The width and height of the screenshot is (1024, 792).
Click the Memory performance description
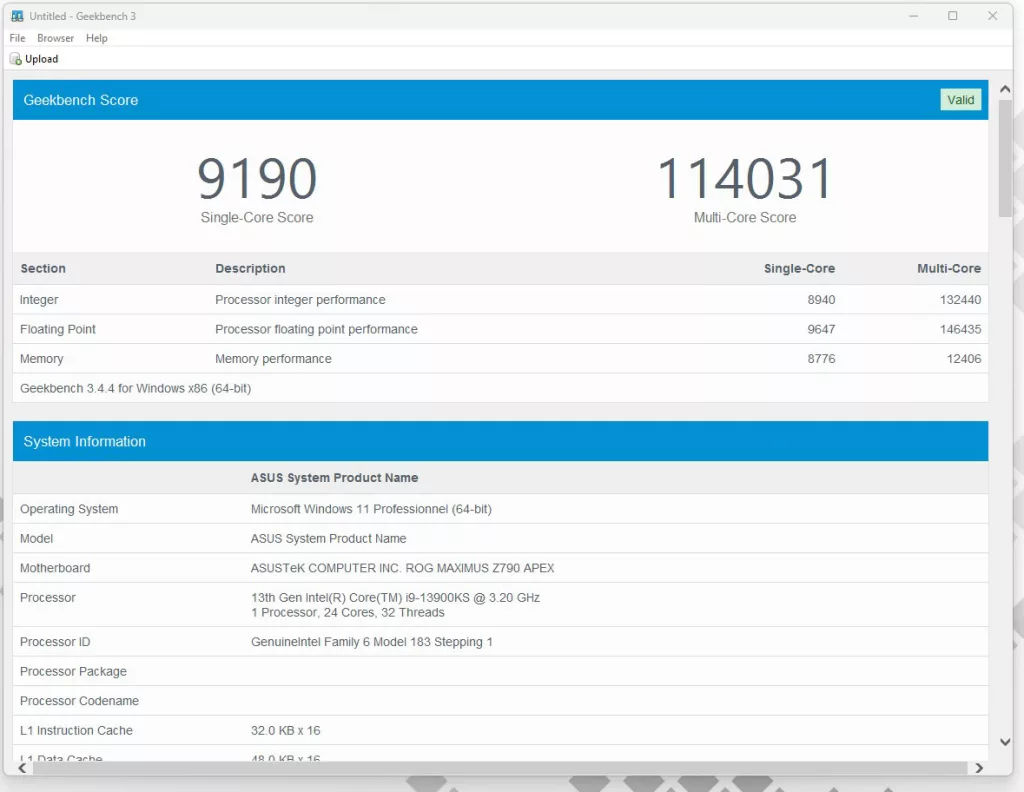[273, 358]
